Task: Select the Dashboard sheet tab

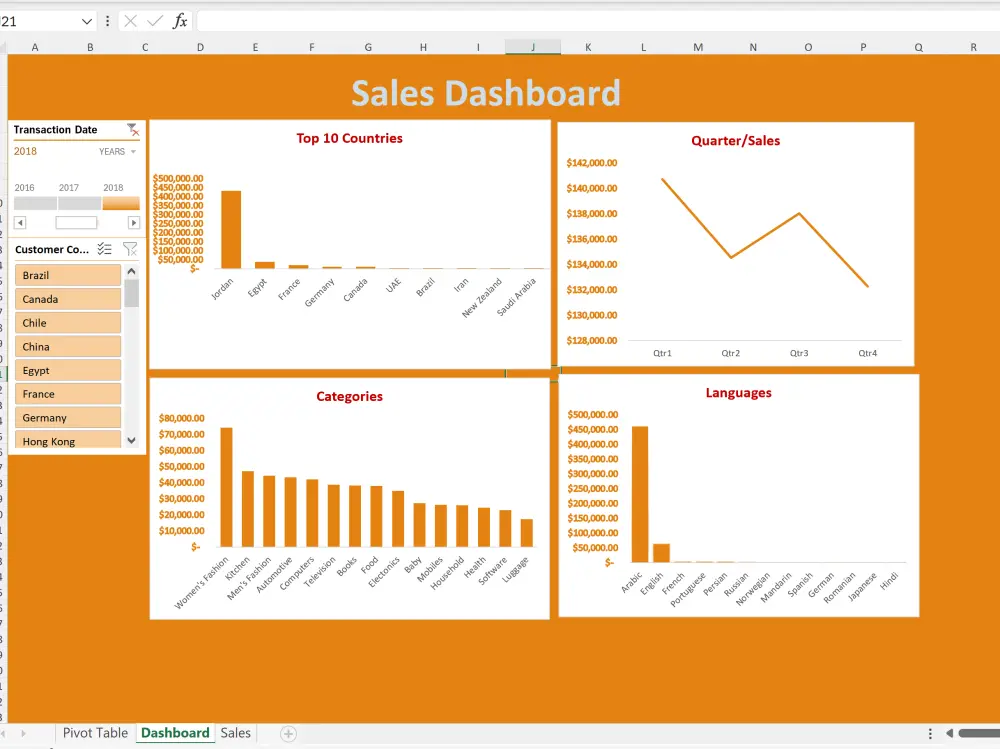Action: (x=175, y=733)
